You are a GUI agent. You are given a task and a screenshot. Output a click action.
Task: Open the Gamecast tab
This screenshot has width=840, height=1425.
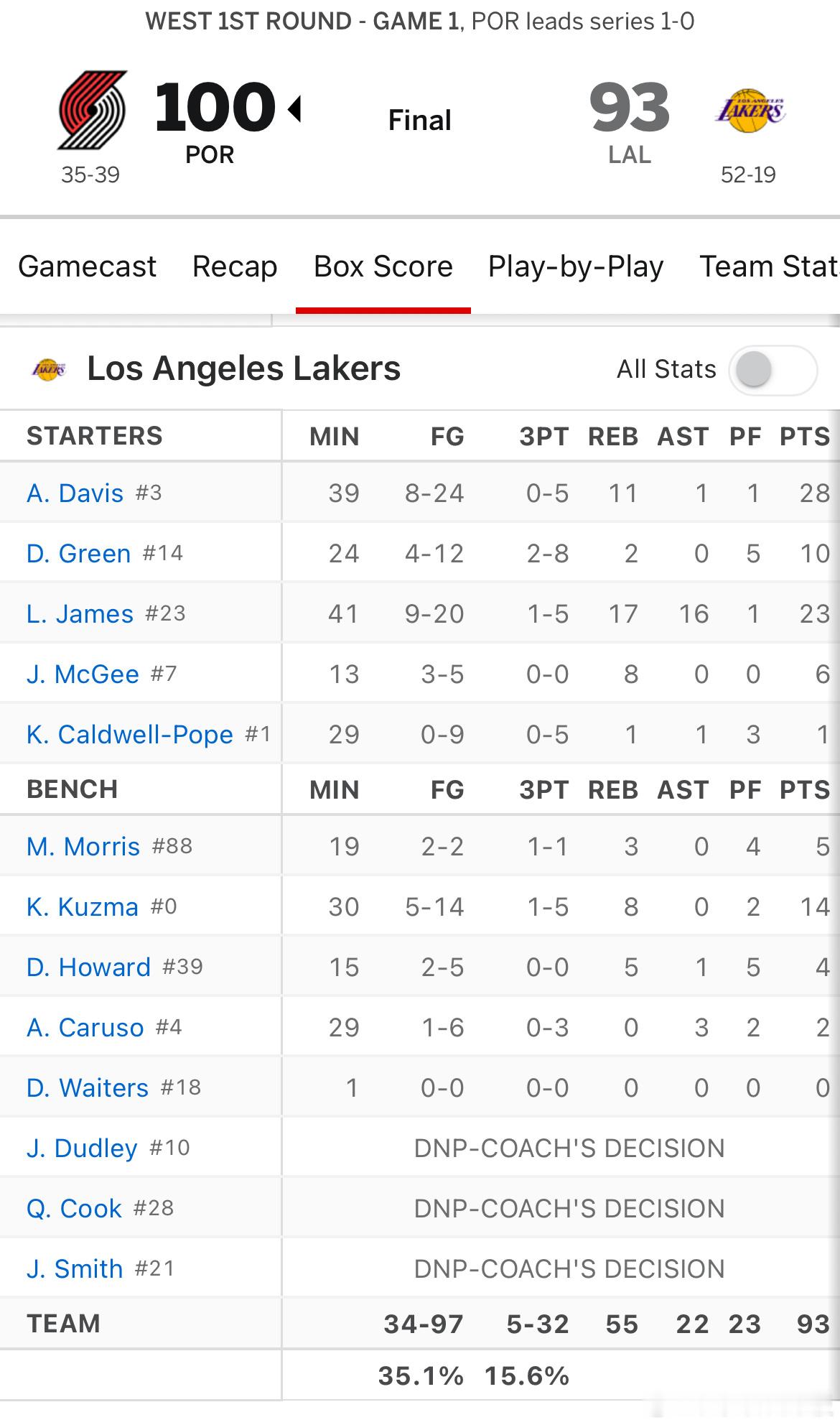pos(87,266)
